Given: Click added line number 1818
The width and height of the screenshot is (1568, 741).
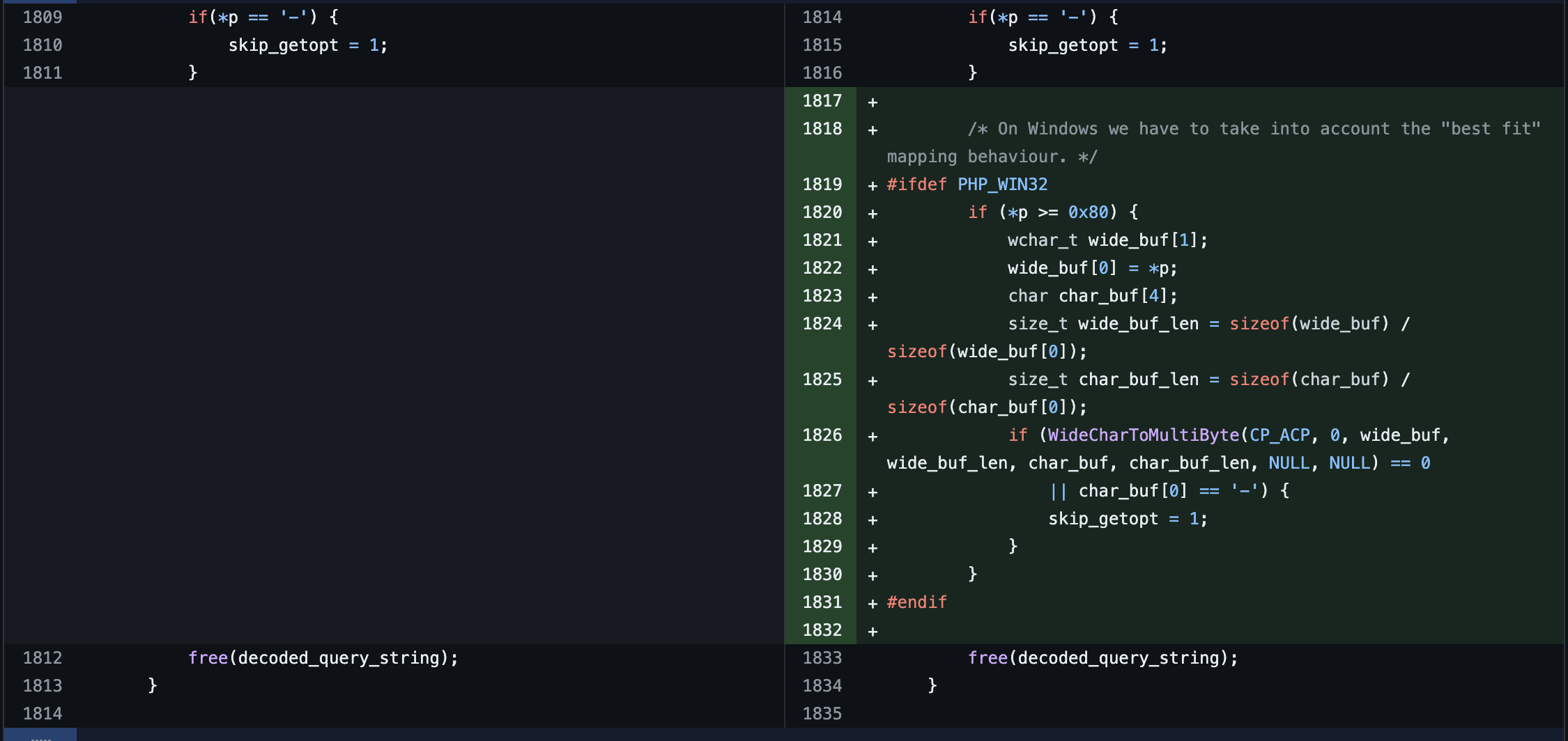Looking at the screenshot, I should click(x=822, y=129).
